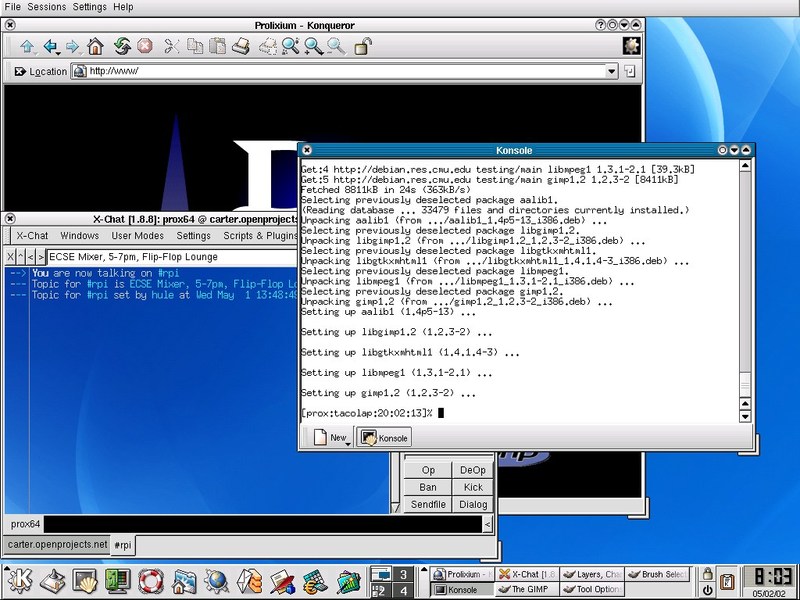Open the life-preserver Help icon in the panel
The height and width of the screenshot is (600, 800).
point(151,581)
